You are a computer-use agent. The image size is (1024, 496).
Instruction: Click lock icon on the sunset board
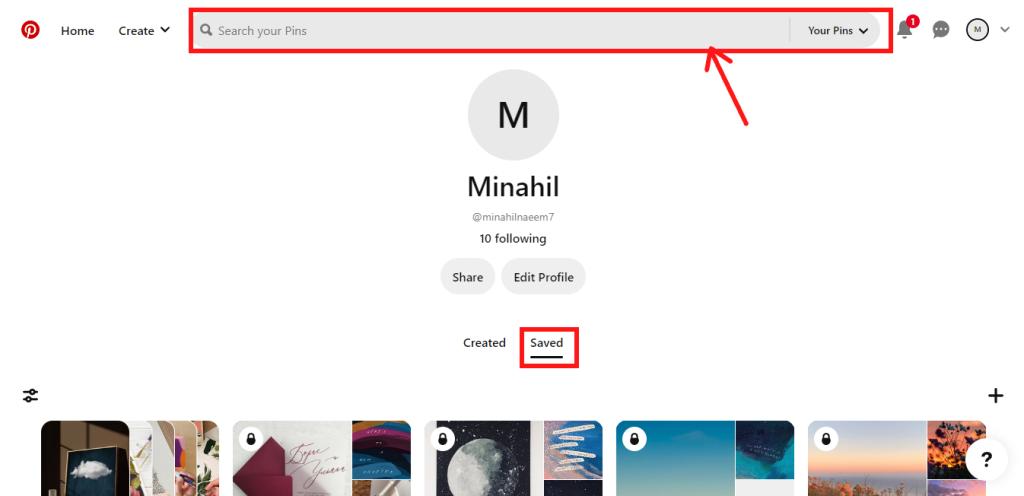pos(827,440)
